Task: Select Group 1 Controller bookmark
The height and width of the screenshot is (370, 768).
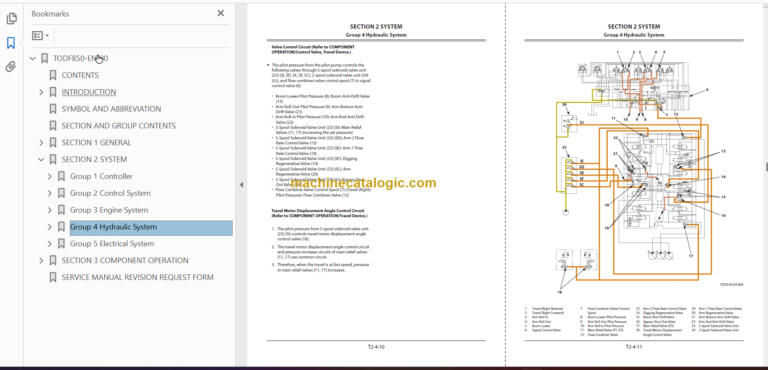Action: pyautogui.click(x=101, y=176)
